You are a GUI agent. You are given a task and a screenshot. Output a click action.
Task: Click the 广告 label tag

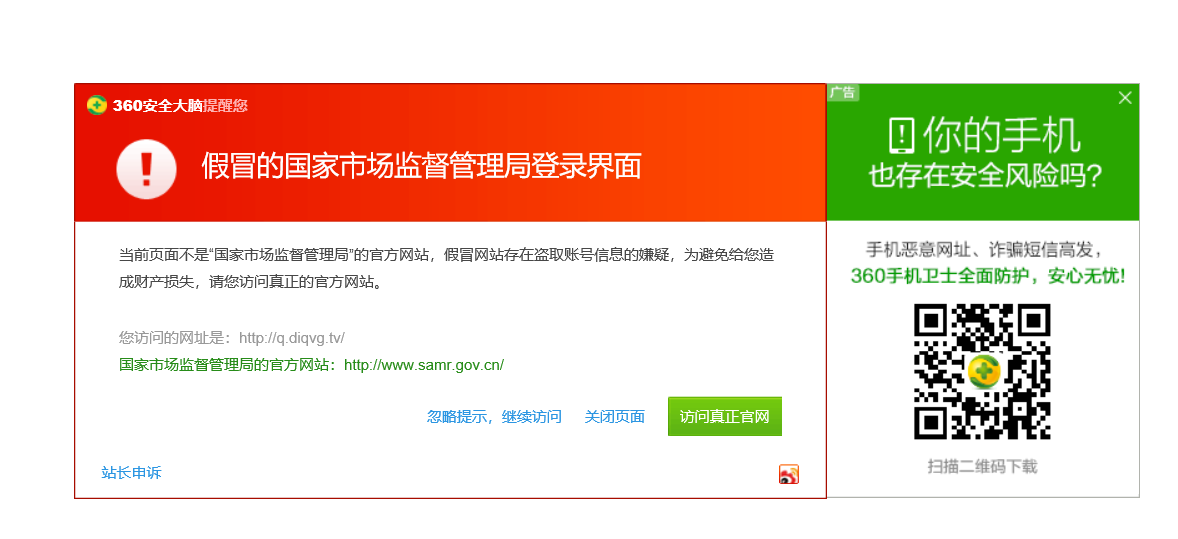tap(843, 92)
